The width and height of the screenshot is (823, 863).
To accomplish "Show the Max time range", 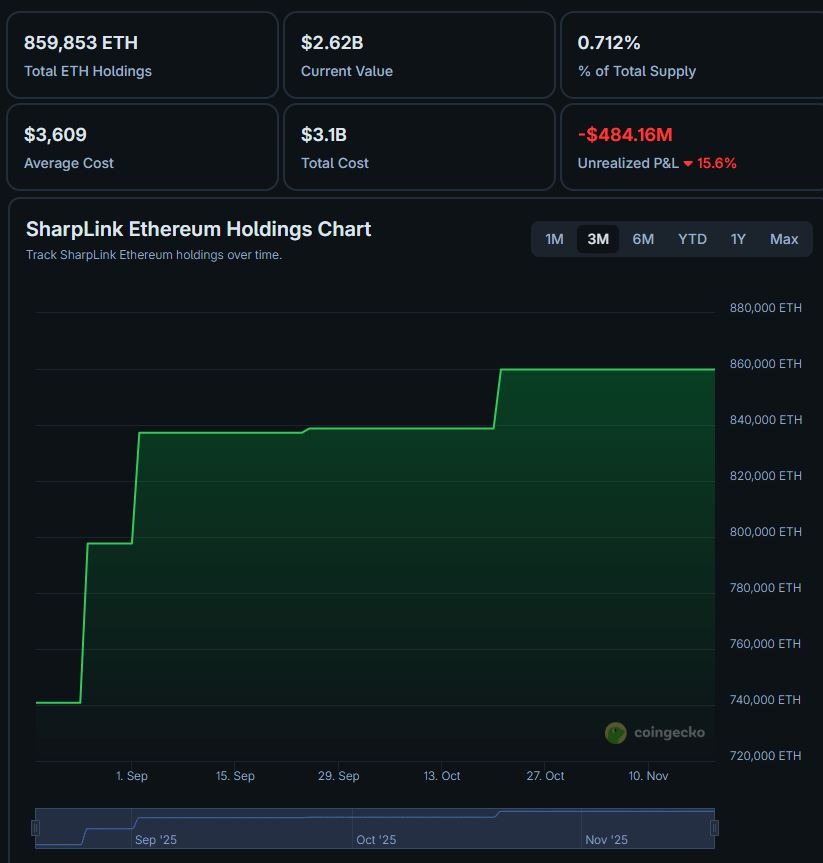I will pos(784,239).
